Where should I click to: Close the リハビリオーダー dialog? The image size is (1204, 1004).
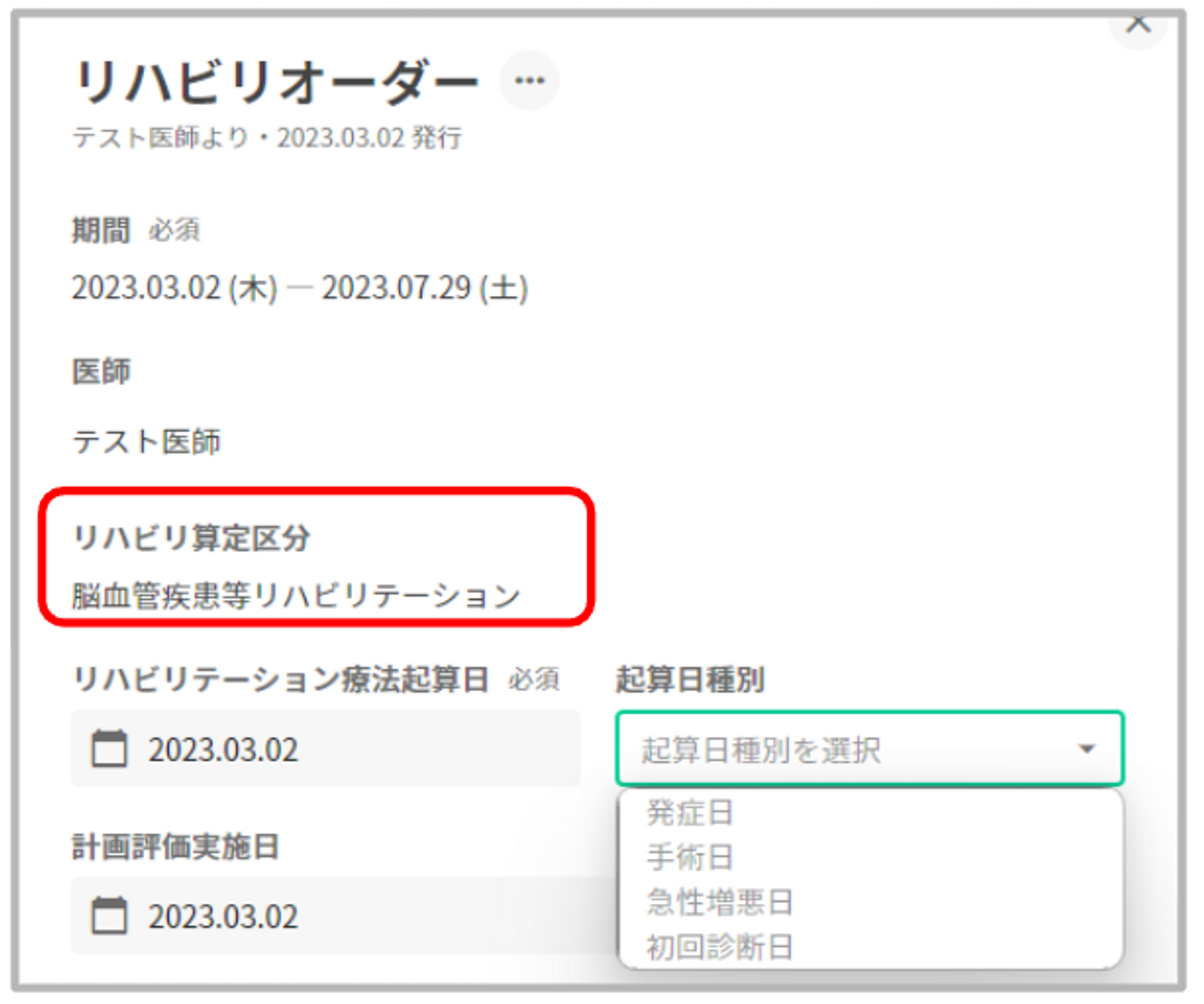click(1137, 24)
